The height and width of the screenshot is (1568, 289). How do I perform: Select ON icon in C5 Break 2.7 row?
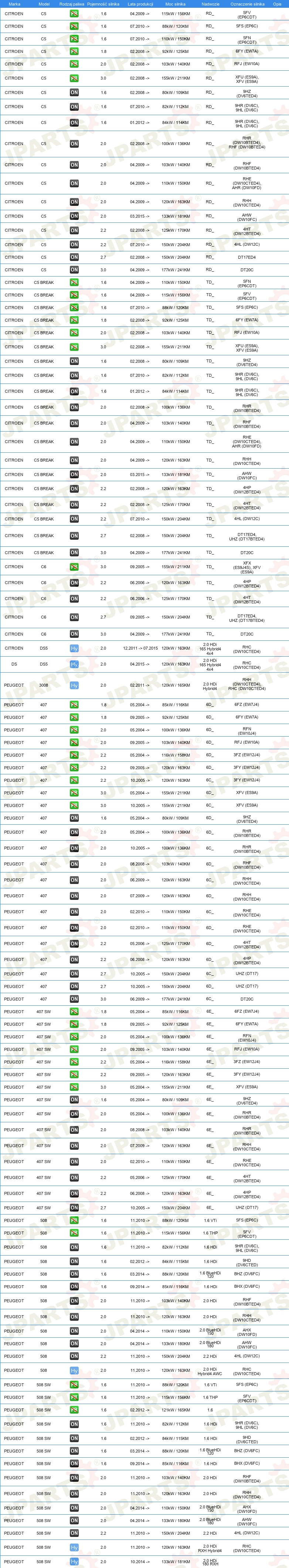74,536
